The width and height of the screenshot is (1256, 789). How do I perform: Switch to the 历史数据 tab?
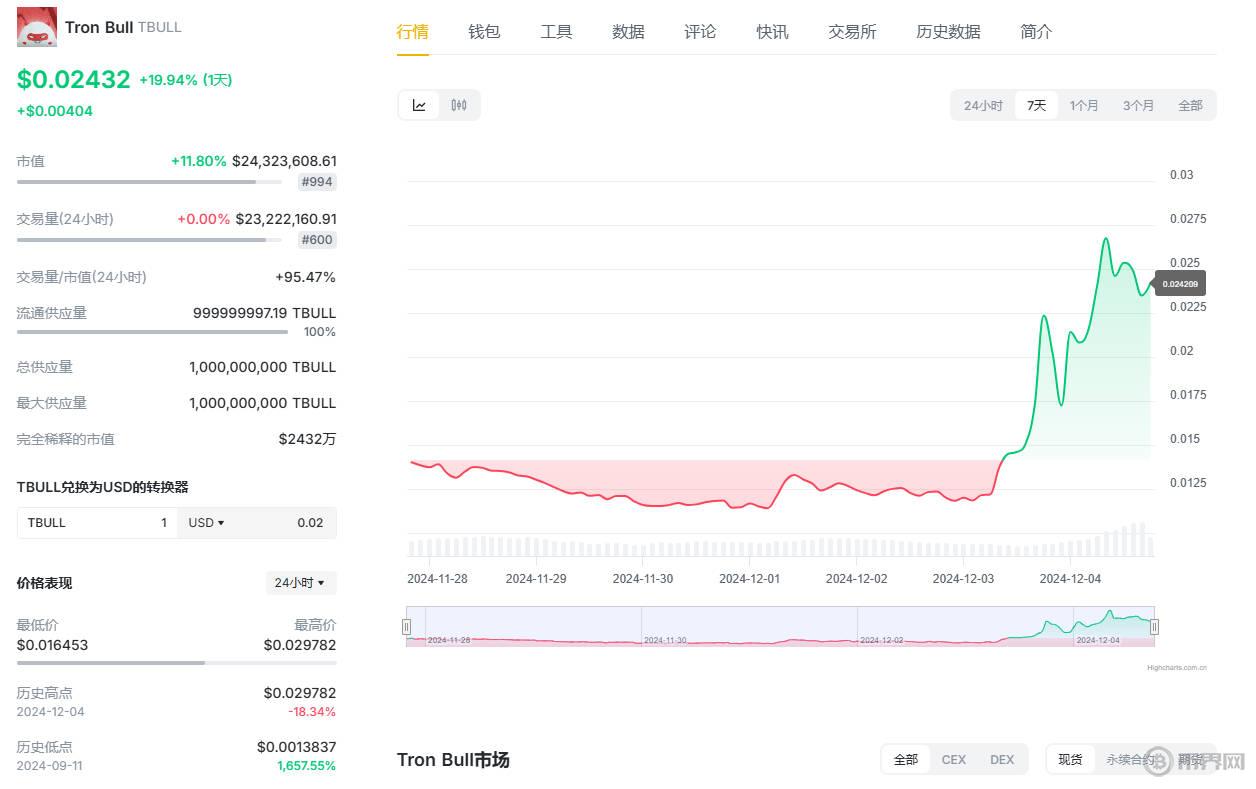tap(948, 32)
